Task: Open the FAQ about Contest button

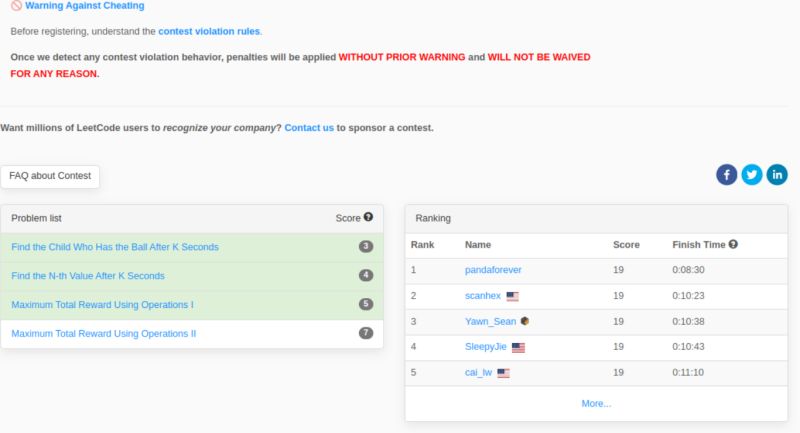Action: 50,176
